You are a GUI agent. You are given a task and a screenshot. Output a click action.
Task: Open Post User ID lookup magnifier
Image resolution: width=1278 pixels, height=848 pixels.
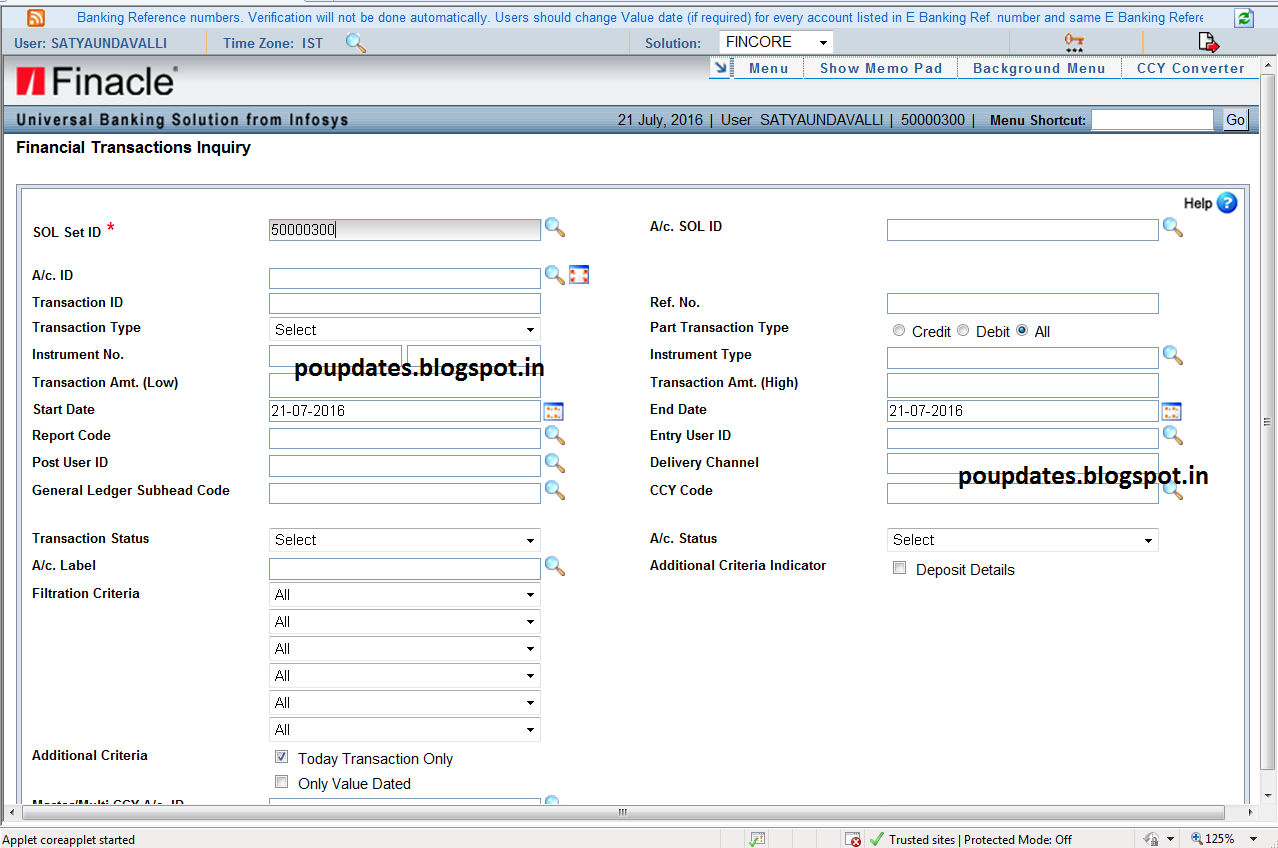tap(554, 463)
